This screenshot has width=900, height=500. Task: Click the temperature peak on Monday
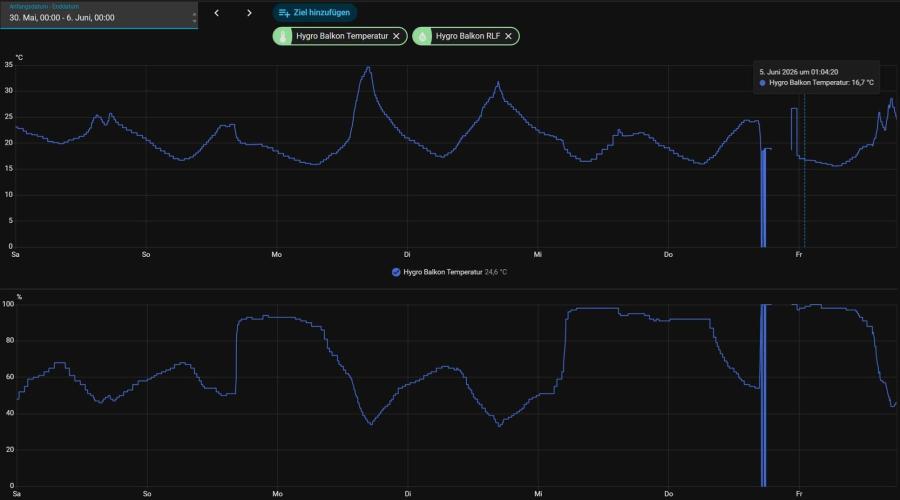368,68
